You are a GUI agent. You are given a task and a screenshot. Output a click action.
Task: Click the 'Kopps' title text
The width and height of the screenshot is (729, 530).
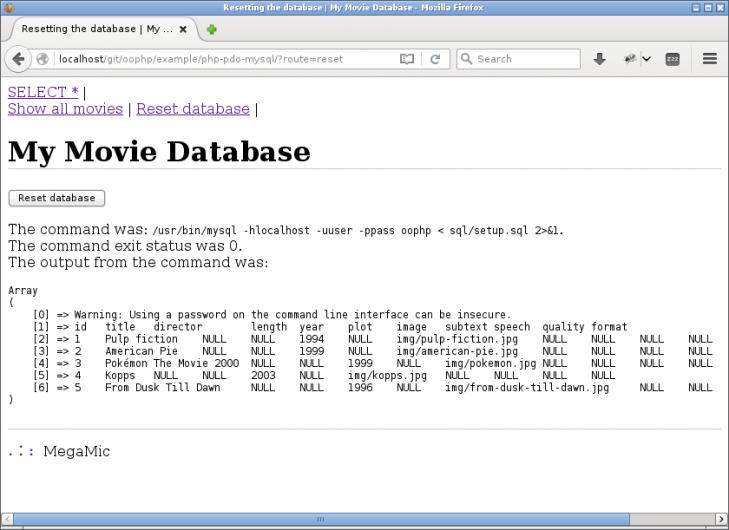tap(120, 376)
